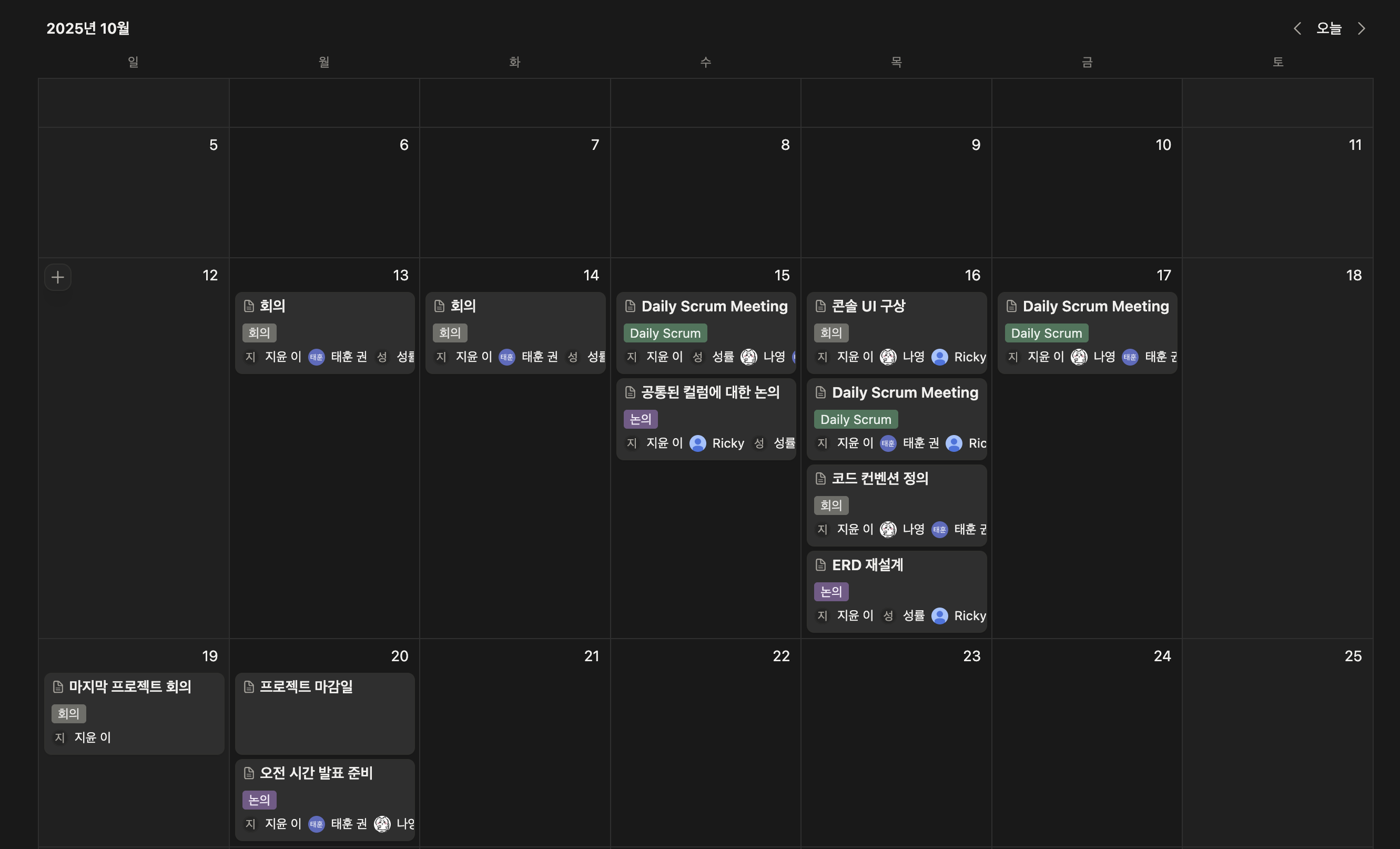
Task: Click page icon of ERD 재설계 card
Action: (x=820, y=565)
